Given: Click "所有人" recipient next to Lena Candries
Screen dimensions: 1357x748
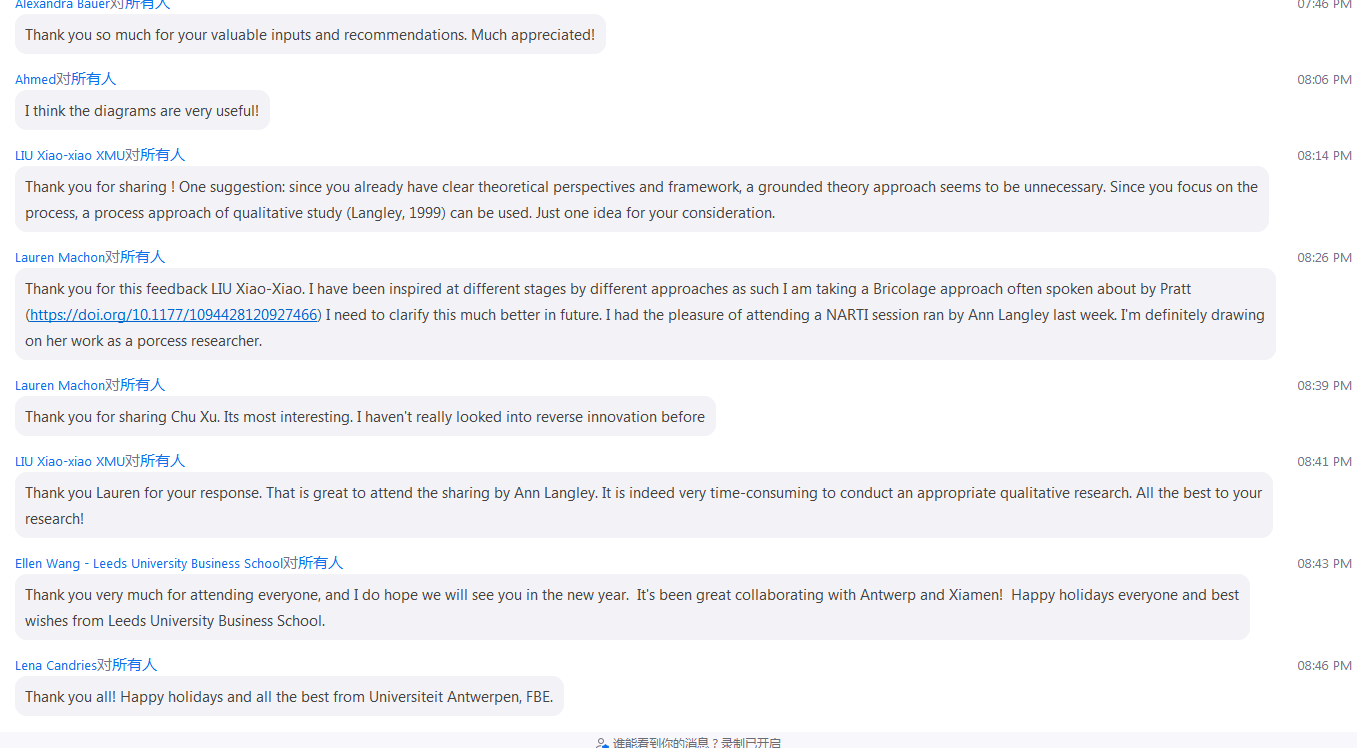Looking at the screenshot, I should 135,665.
